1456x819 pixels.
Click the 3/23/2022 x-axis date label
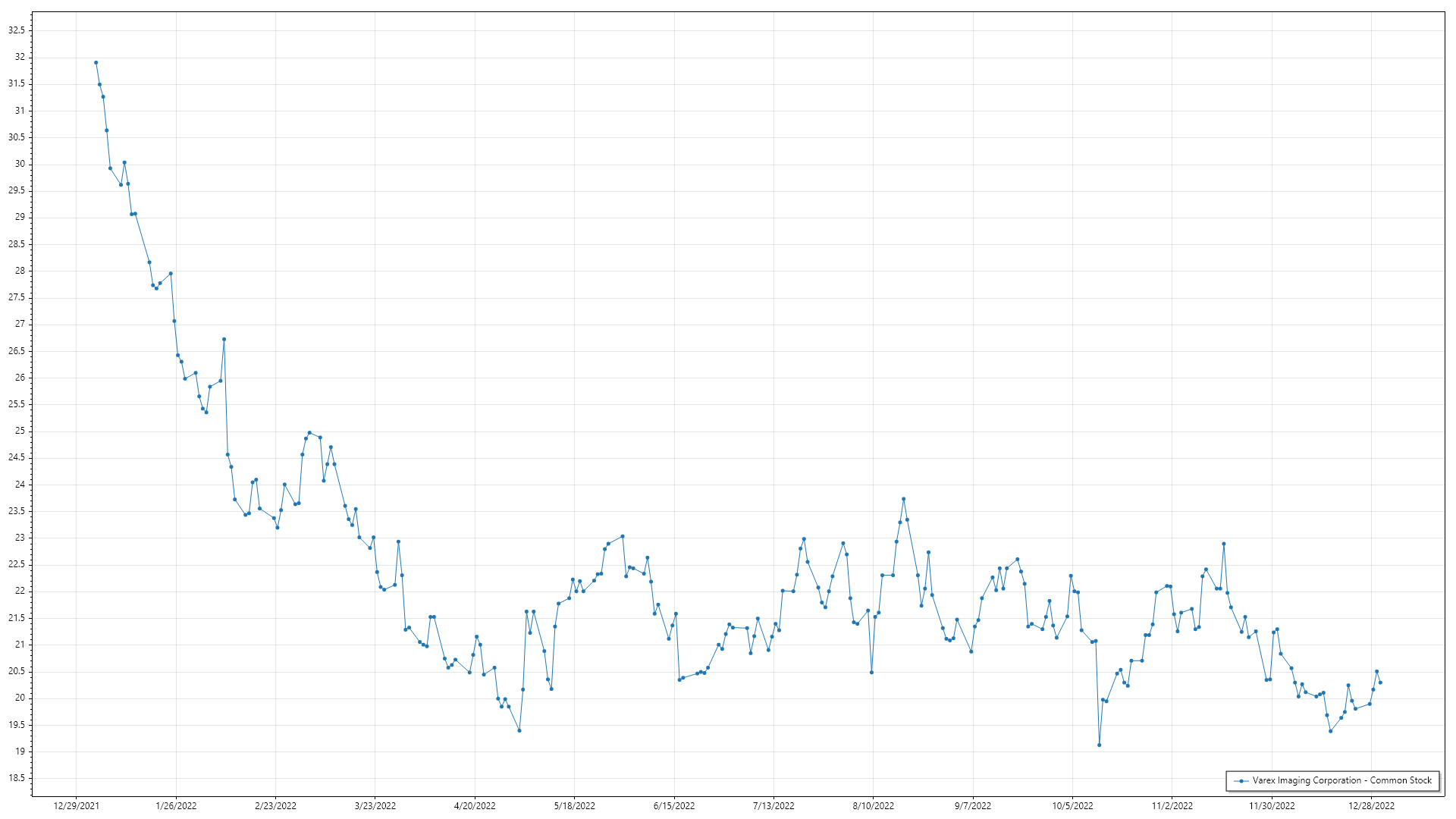[x=375, y=805]
